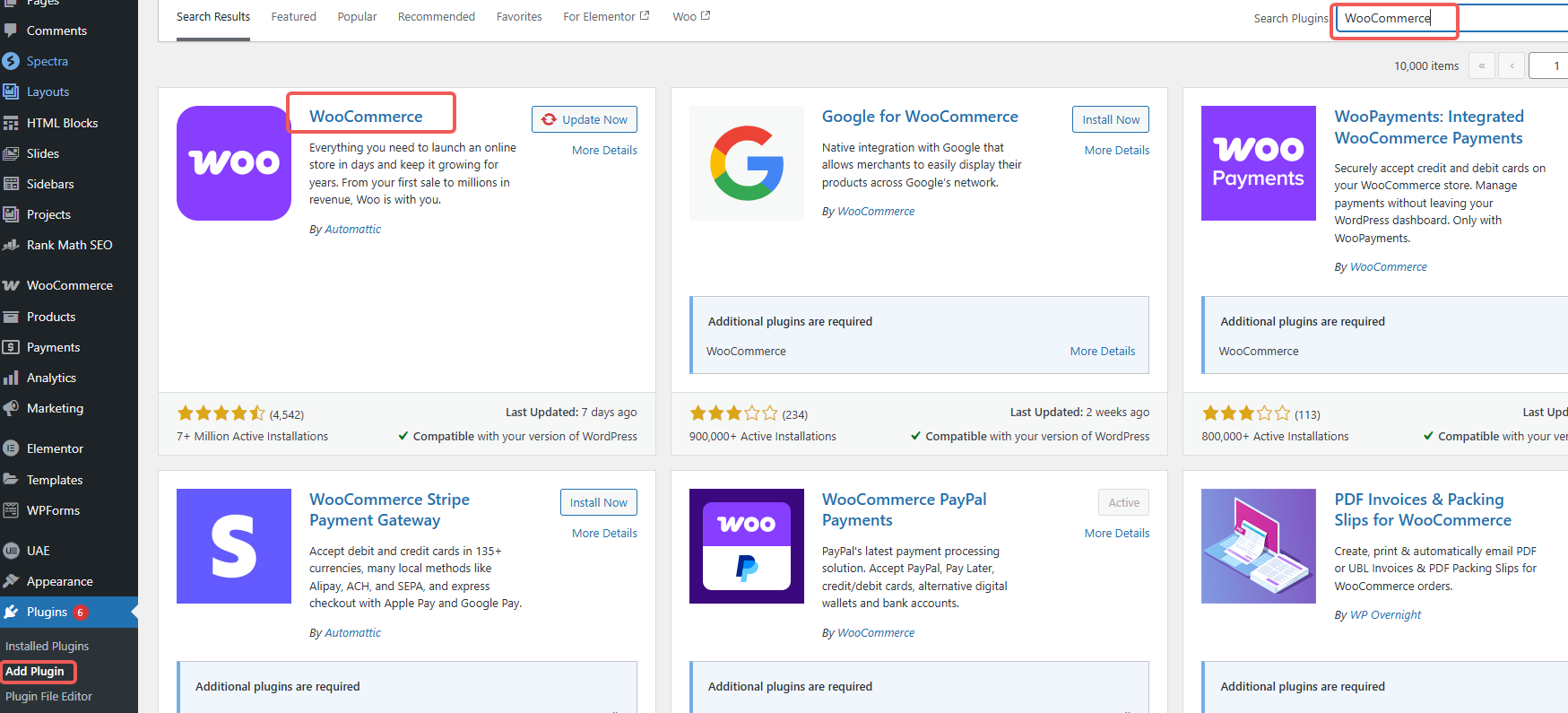Open More Details under Google Install Now
Viewport: 1568px width, 713px height.
pos(1117,150)
